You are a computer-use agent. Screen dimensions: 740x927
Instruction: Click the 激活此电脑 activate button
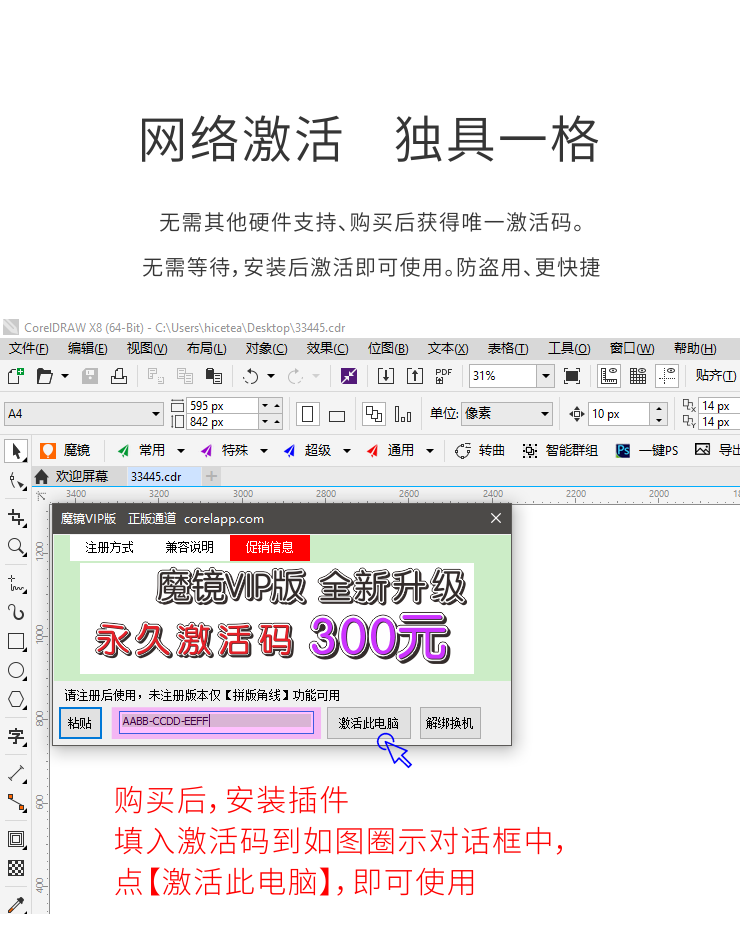pos(369,723)
